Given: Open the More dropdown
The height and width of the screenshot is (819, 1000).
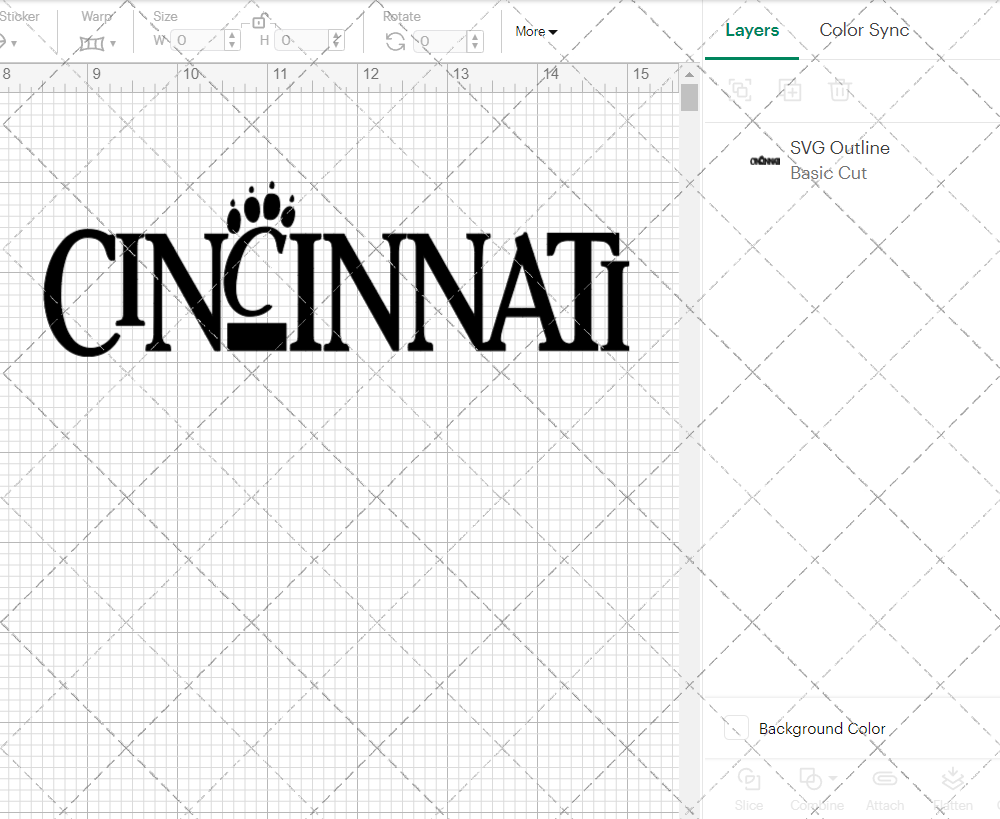Looking at the screenshot, I should [536, 31].
